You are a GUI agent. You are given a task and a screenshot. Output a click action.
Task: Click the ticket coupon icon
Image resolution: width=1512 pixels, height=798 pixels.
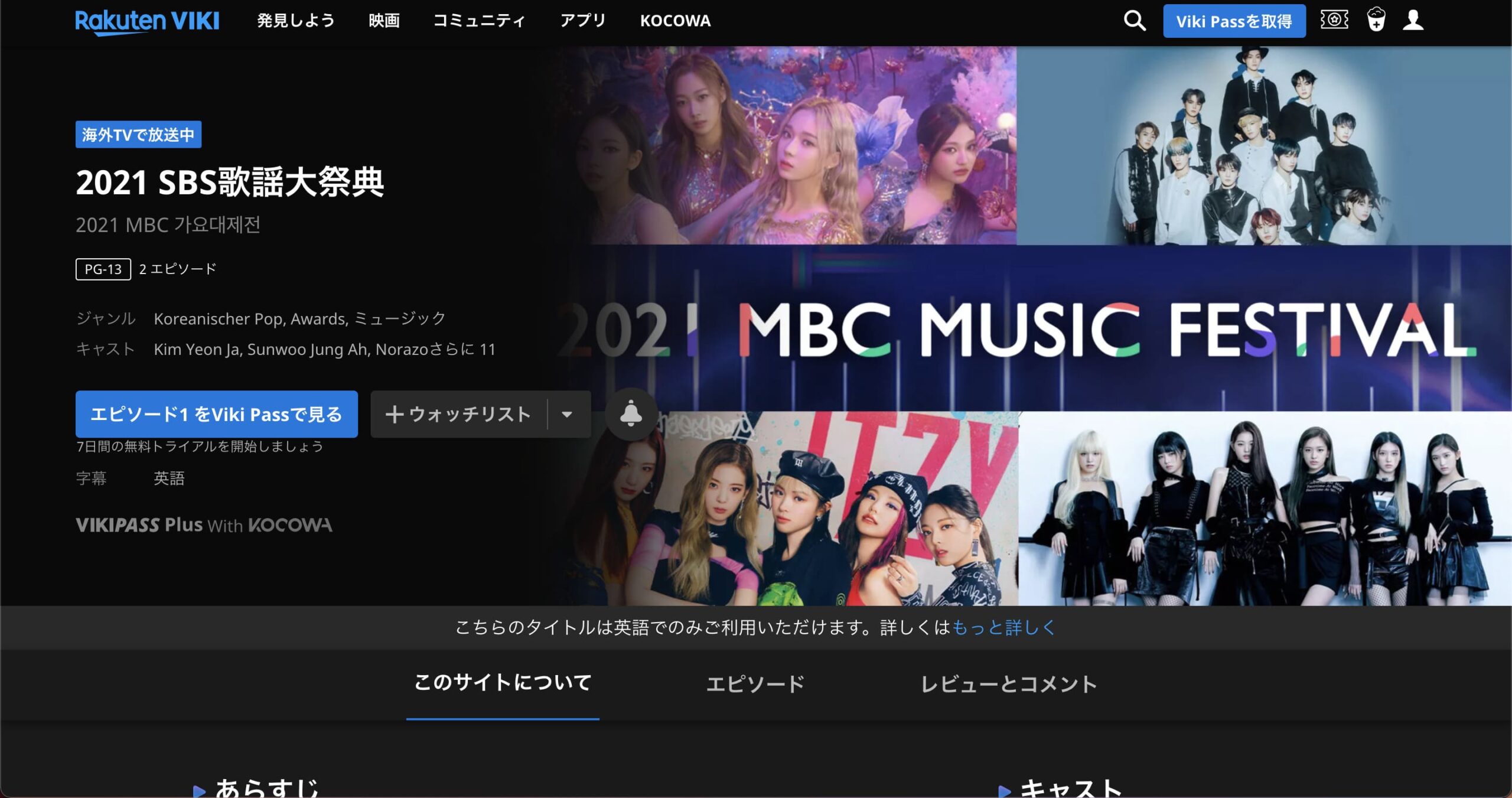(x=1334, y=19)
